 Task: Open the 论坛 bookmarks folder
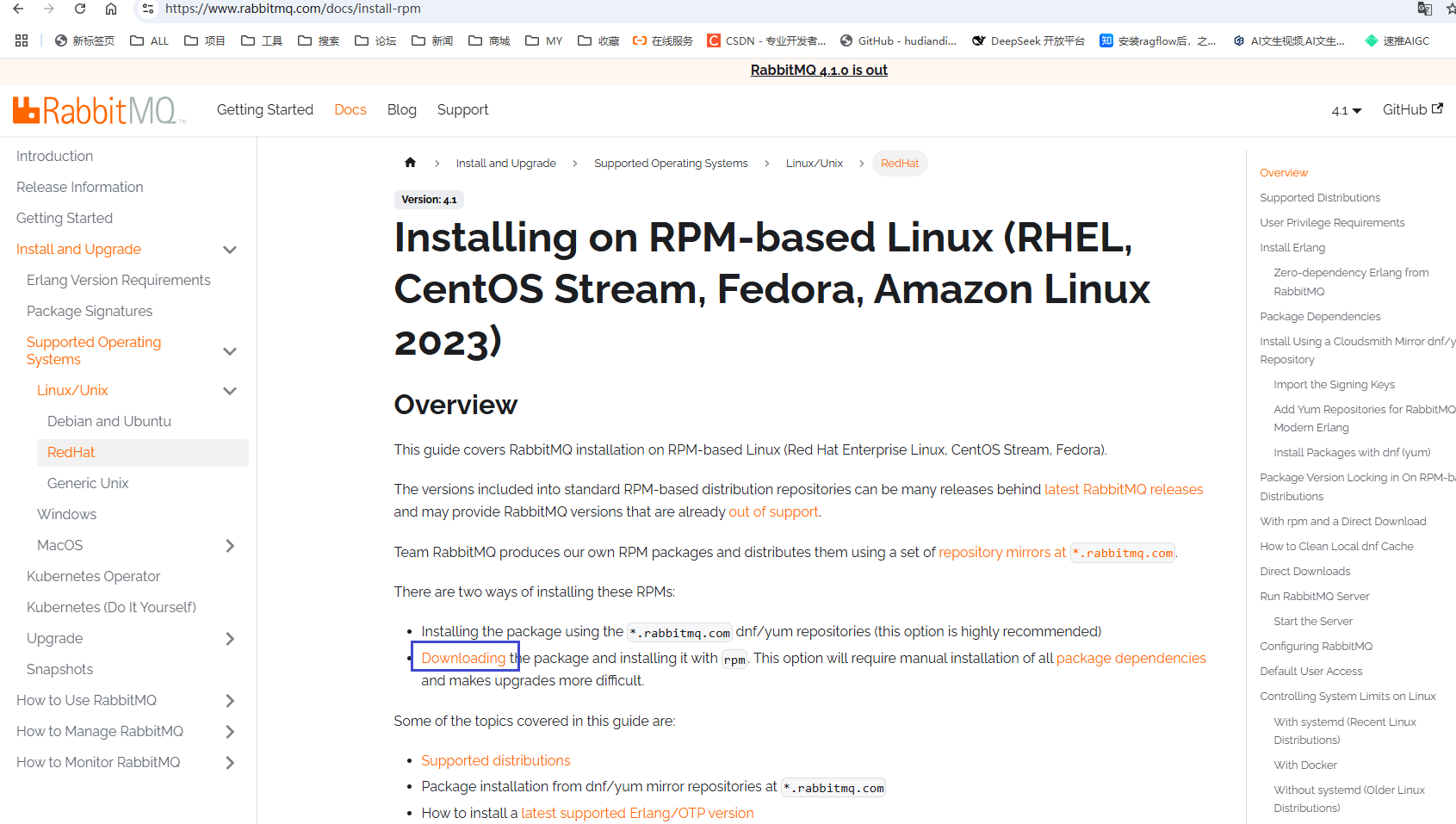pos(375,40)
